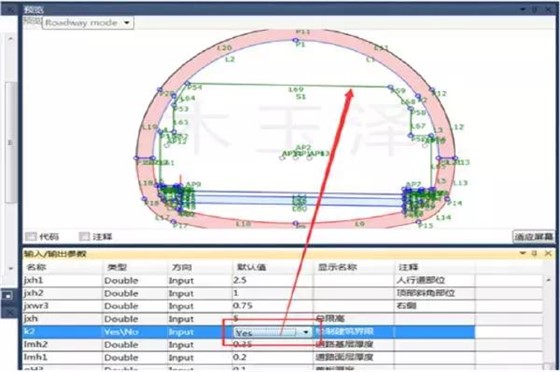Click the small square icon on the left sidebar

(8, 296)
